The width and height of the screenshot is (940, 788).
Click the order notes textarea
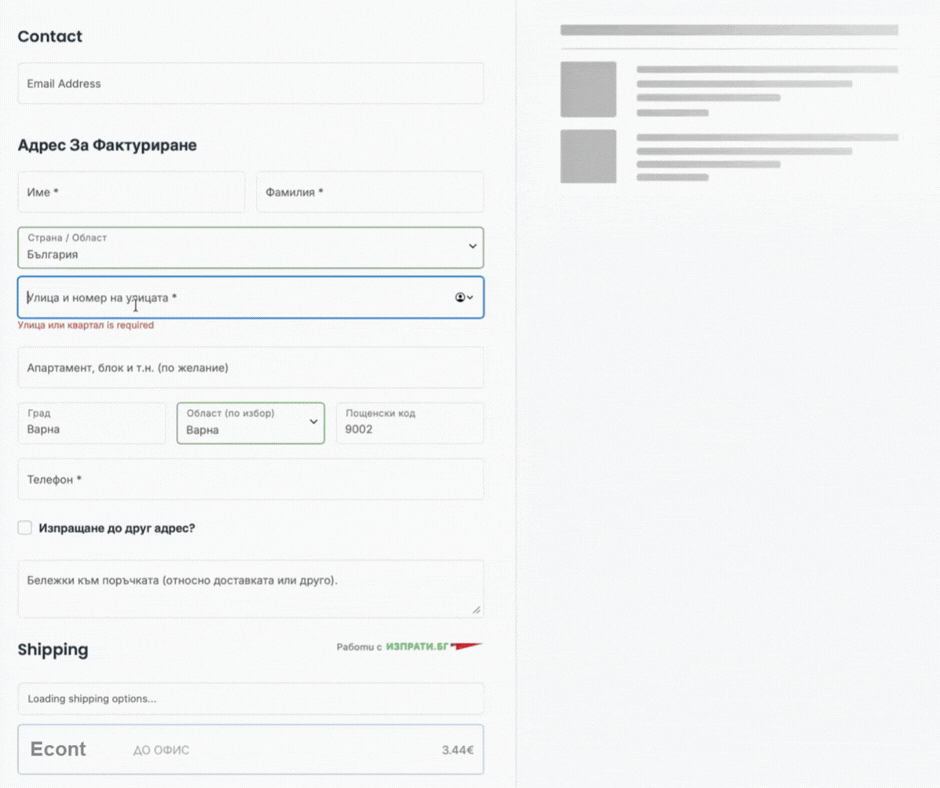pos(251,589)
